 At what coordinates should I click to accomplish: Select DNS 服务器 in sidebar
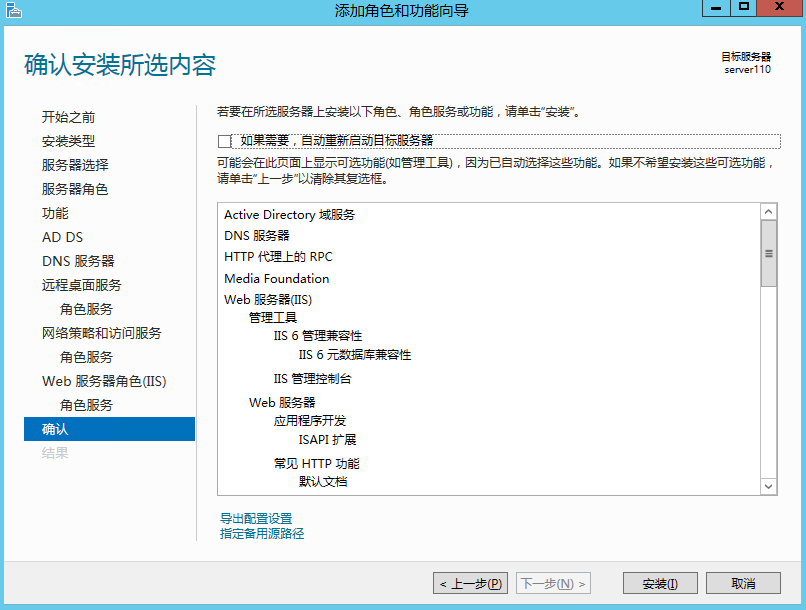pyautogui.click(x=78, y=261)
